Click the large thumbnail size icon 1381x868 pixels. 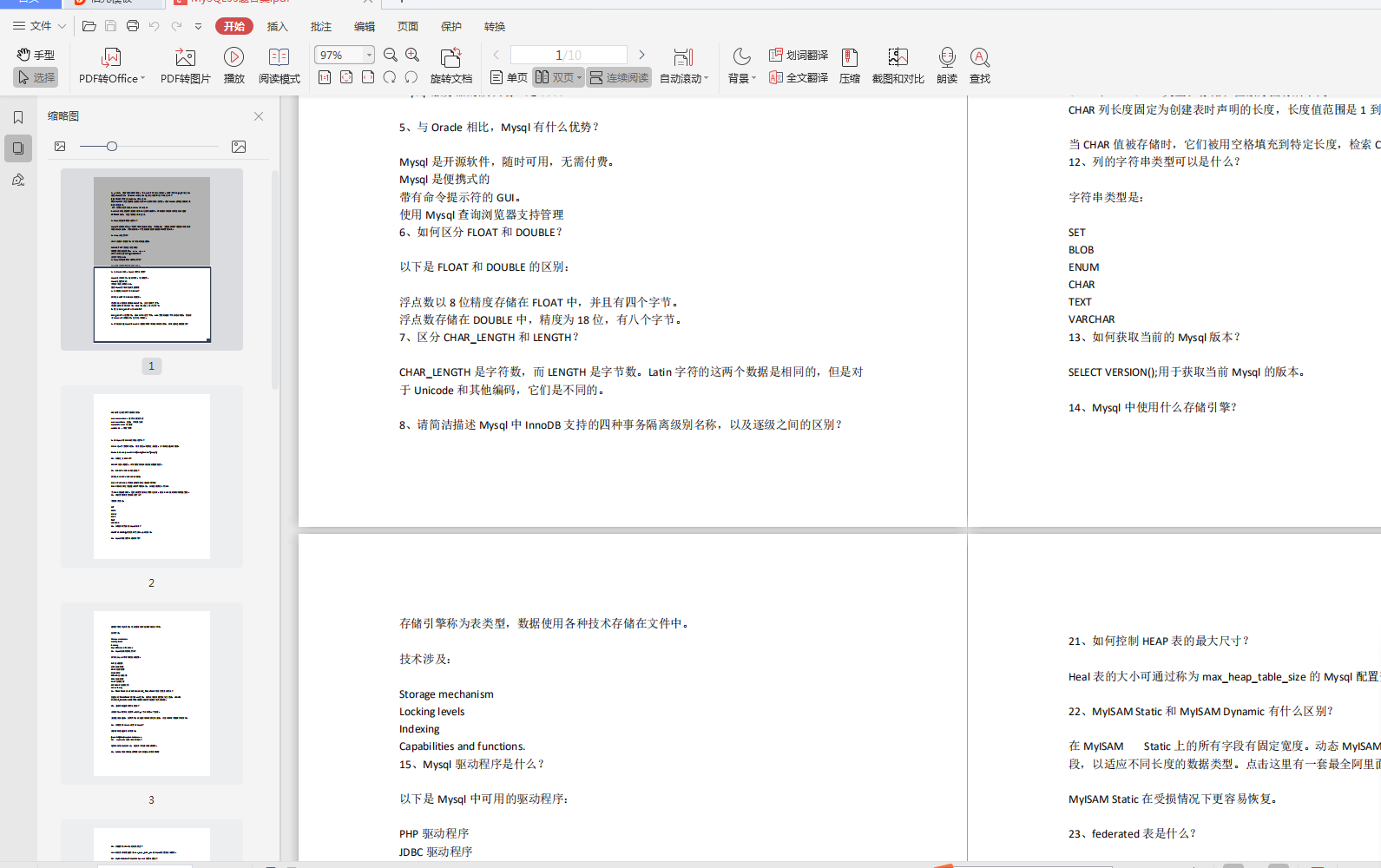[239, 147]
